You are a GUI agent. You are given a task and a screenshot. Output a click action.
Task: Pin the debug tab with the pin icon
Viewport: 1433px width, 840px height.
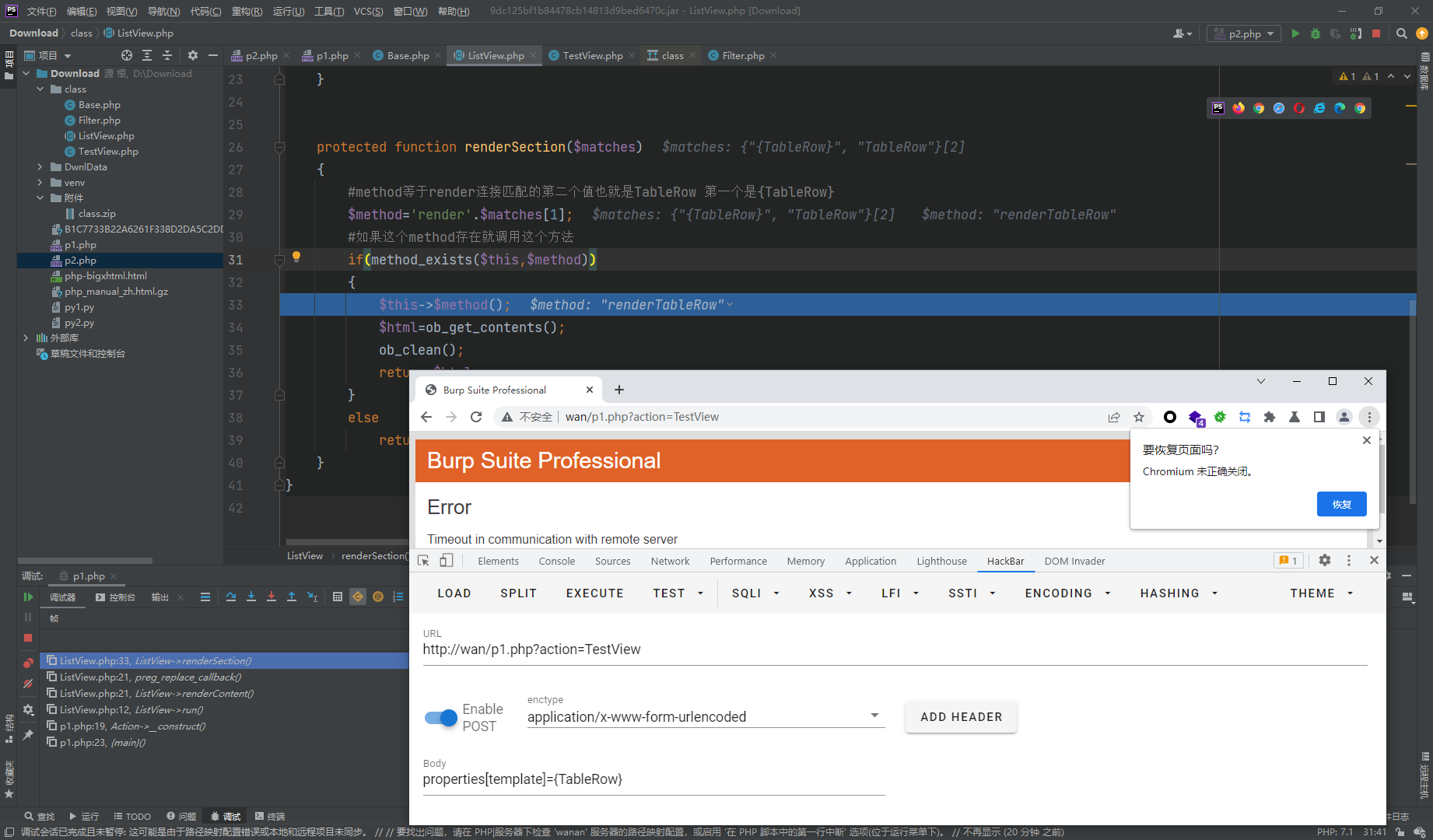point(28,734)
